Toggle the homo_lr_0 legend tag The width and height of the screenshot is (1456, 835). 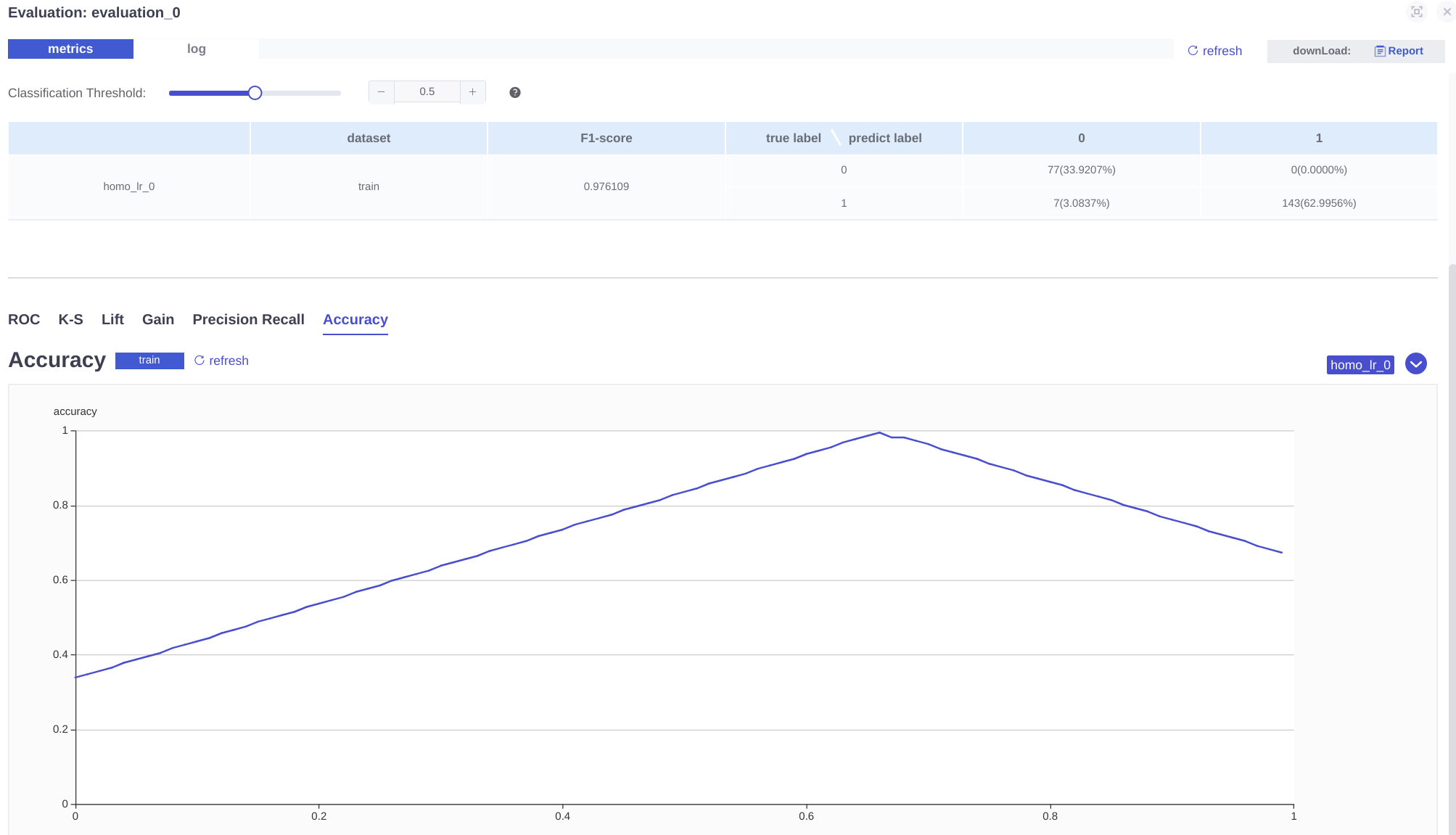1360,365
